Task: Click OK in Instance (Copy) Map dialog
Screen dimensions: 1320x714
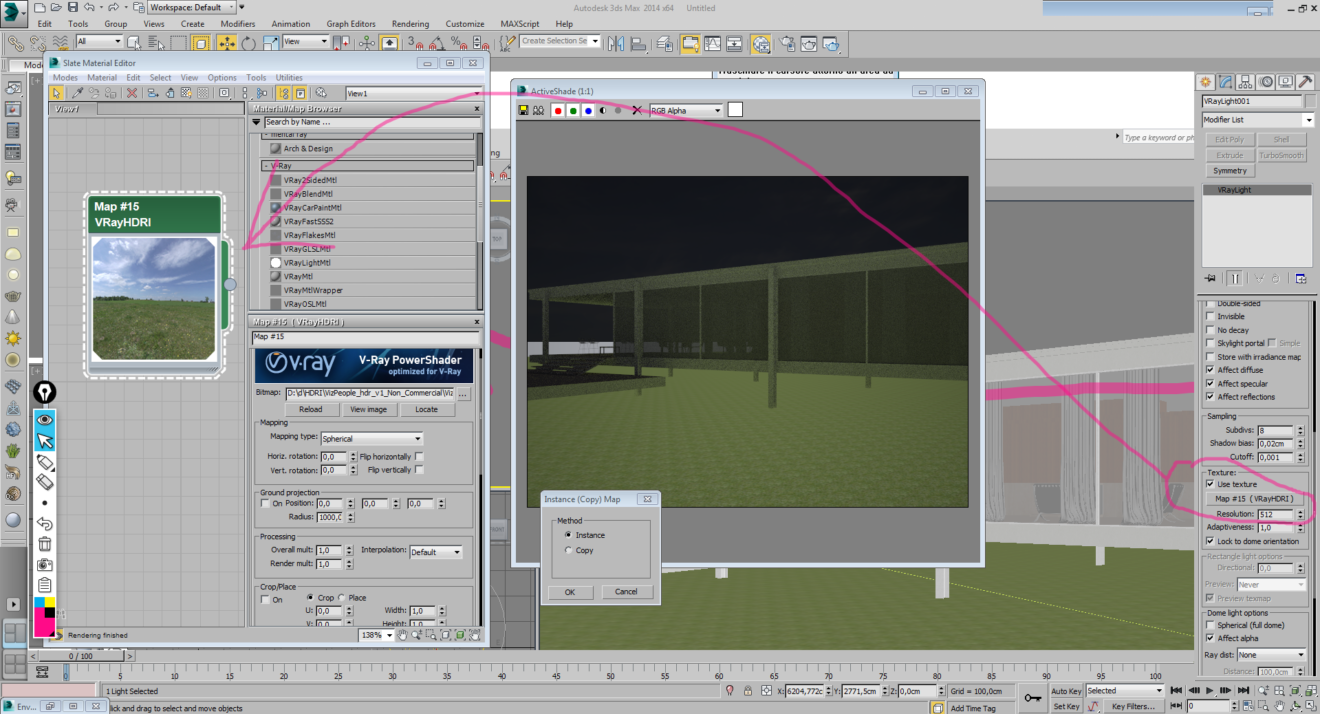Action: point(570,592)
